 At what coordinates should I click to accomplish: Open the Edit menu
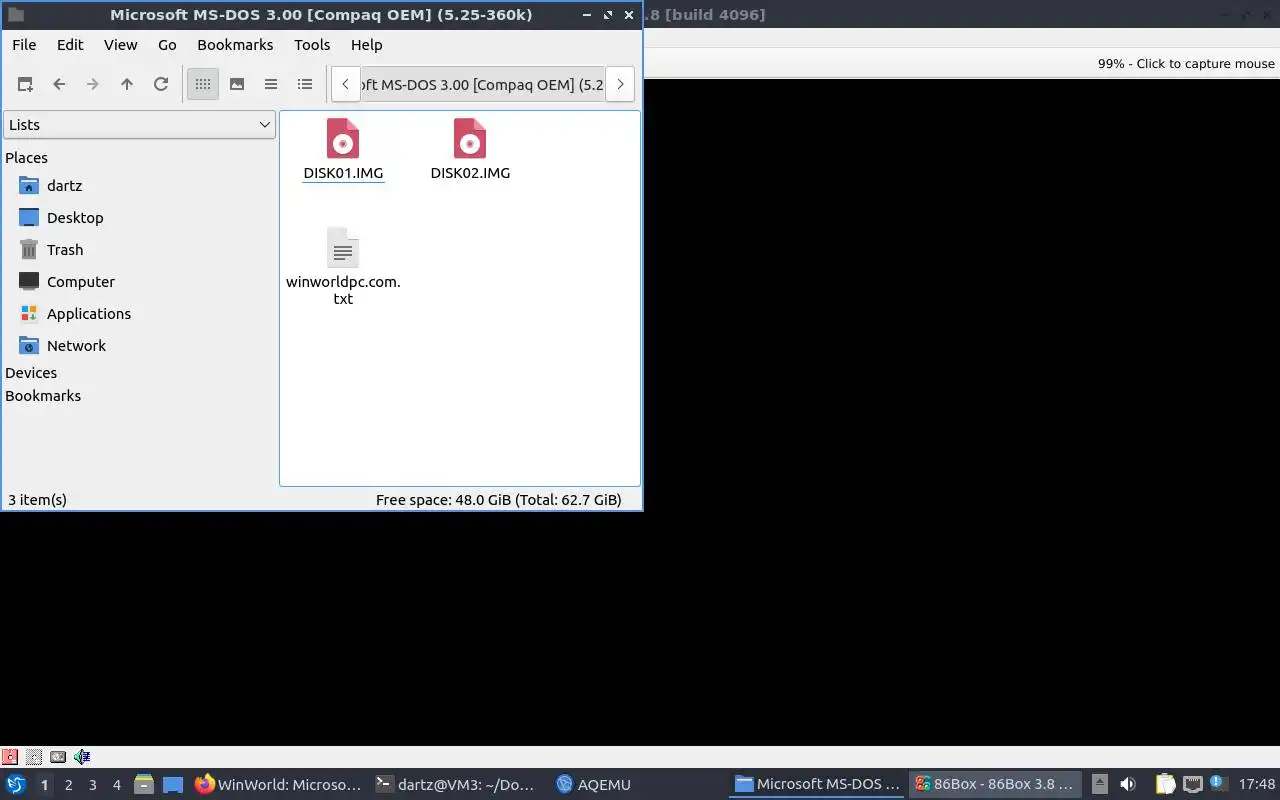pyautogui.click(x=70, y=45)
